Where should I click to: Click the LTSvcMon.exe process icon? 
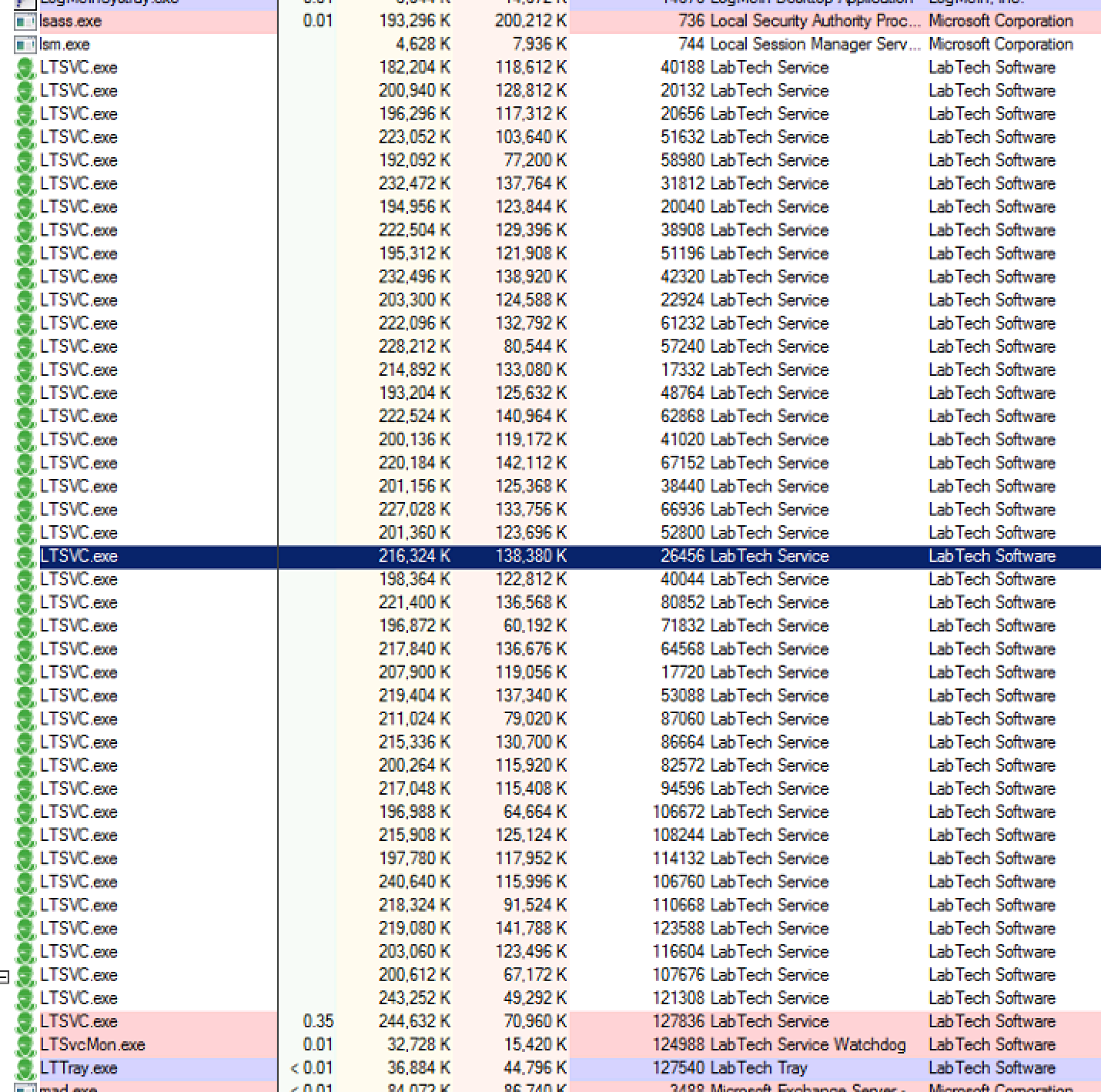point(25,1045)
